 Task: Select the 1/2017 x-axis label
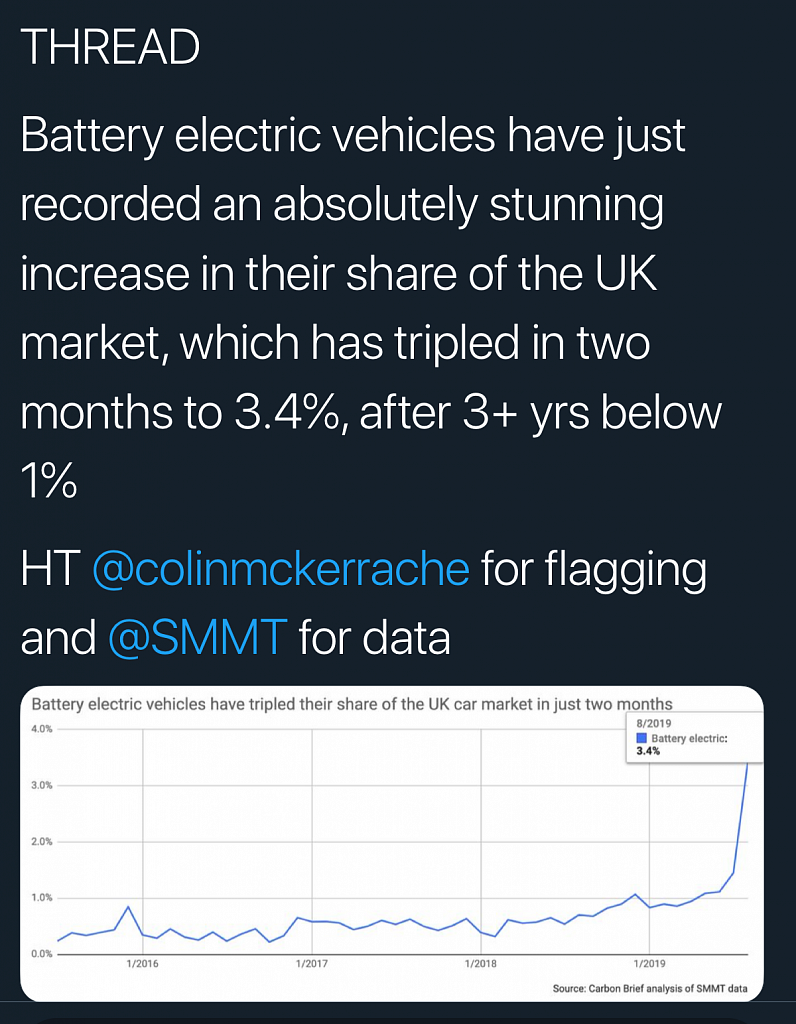[x=311, y=963]
